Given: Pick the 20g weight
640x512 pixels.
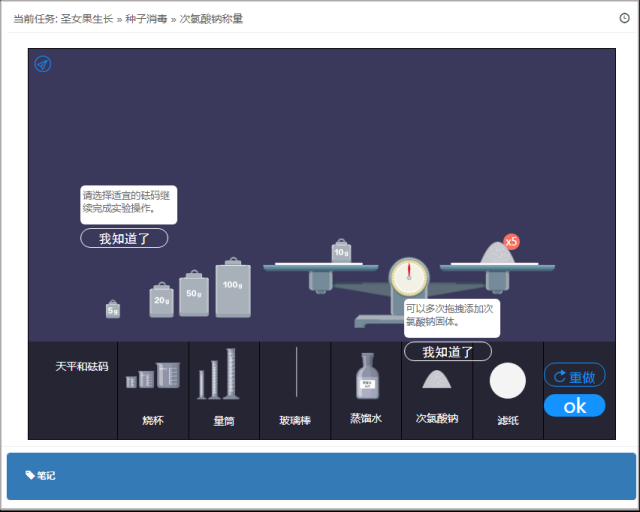Looking at the screenshot, I should [162, 299].
